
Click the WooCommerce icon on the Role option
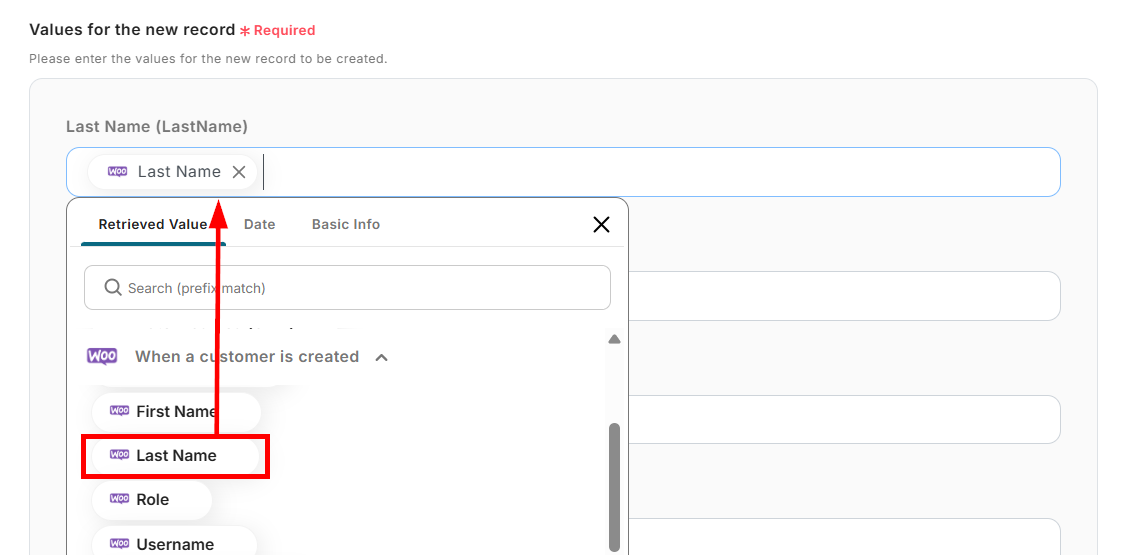coord(119,499)
